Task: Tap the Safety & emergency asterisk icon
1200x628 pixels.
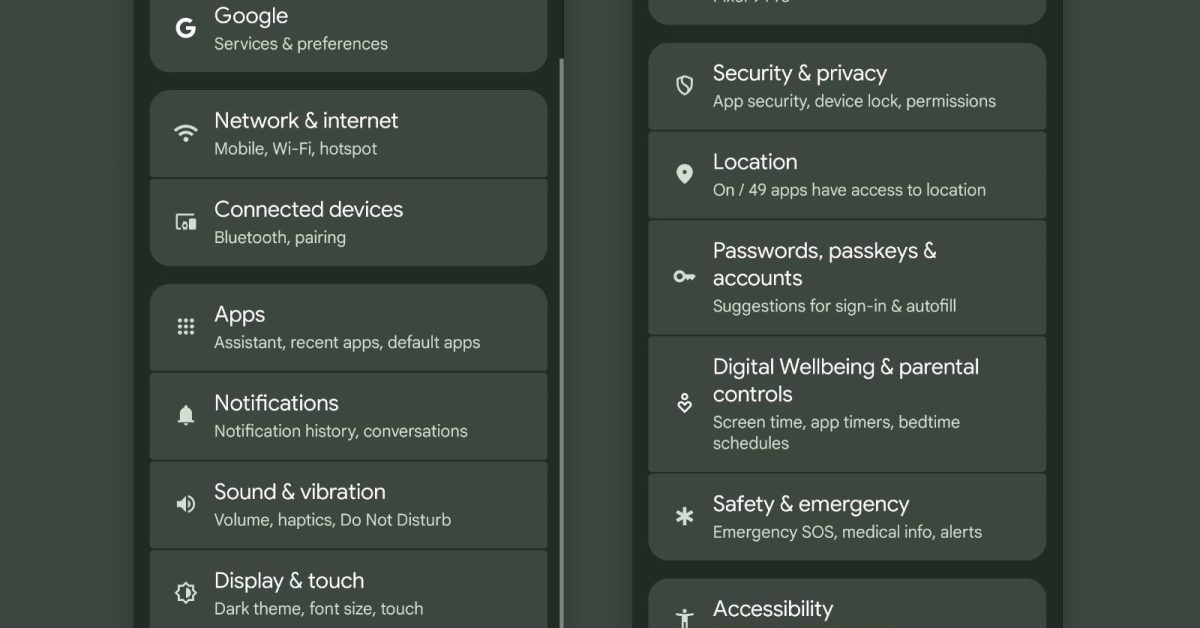Action: click(685, 517)
